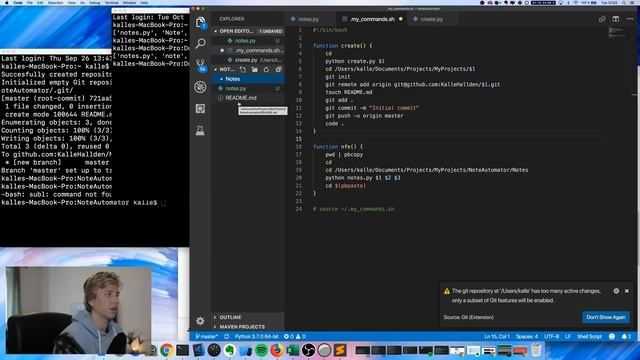640x360 pixels.
Task: Open the Search view in the activity bar
Action: pyautogui.click(x=200, y=43)
